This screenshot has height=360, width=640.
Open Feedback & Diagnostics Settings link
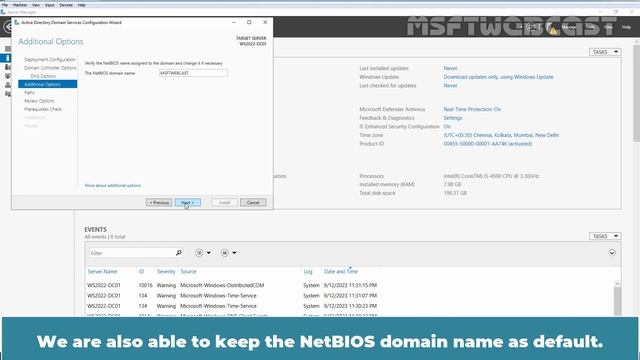click(x=453, y=118)
